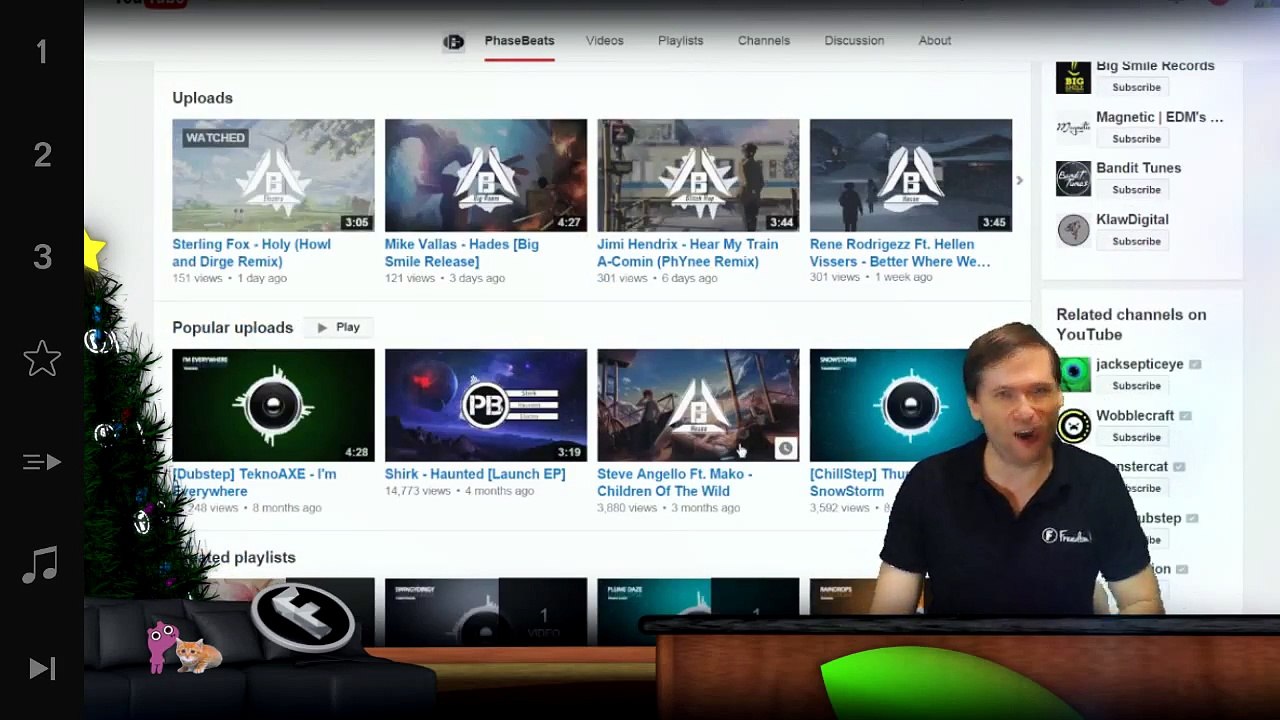The width and height of the screenshot is (1280, 720).
Task: Select number 2 in the left sidebar
Action: pyautogui.click(x=42, y=155)
